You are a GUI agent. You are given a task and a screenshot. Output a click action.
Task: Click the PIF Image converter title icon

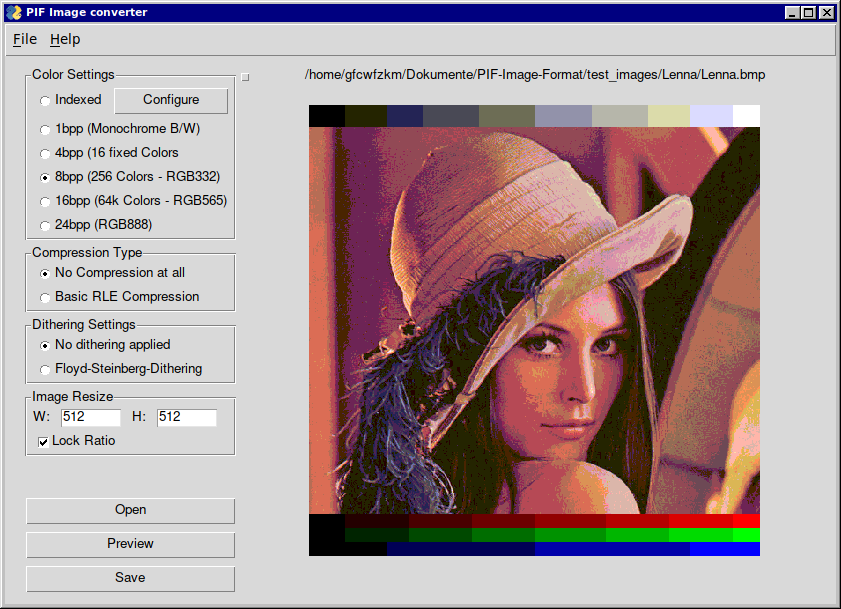[x=14, y=12]
